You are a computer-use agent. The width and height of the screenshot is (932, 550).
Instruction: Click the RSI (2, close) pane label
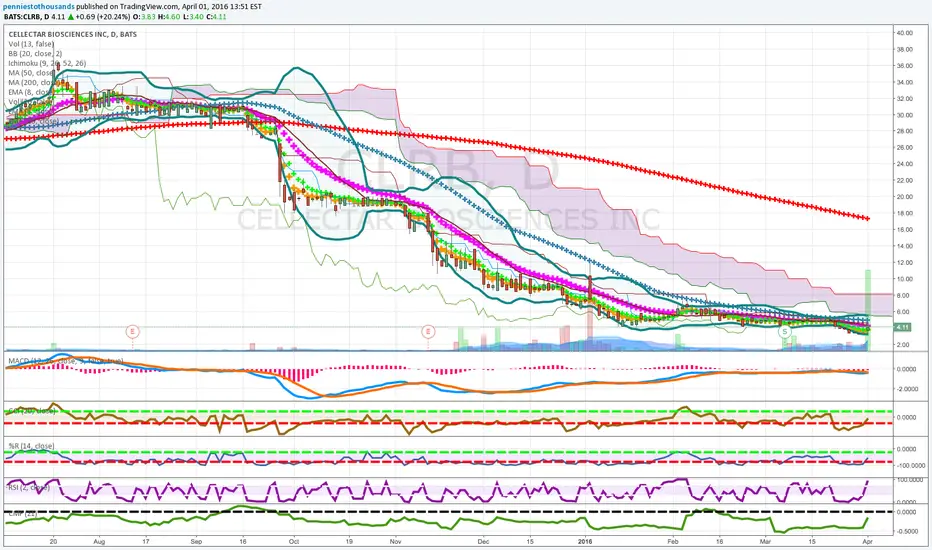click(x=29, y=488)
